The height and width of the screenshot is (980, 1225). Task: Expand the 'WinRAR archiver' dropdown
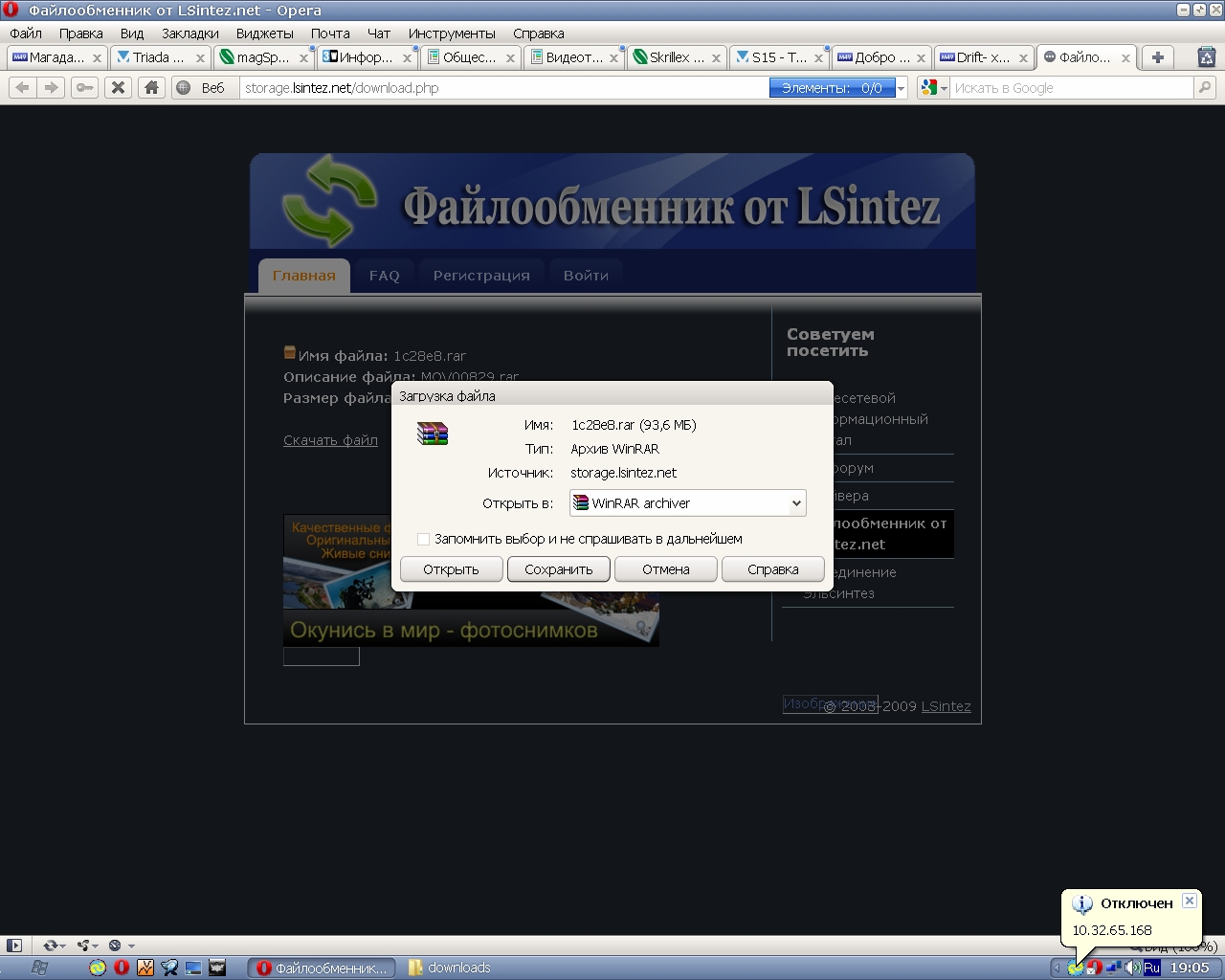coord(795,503)
